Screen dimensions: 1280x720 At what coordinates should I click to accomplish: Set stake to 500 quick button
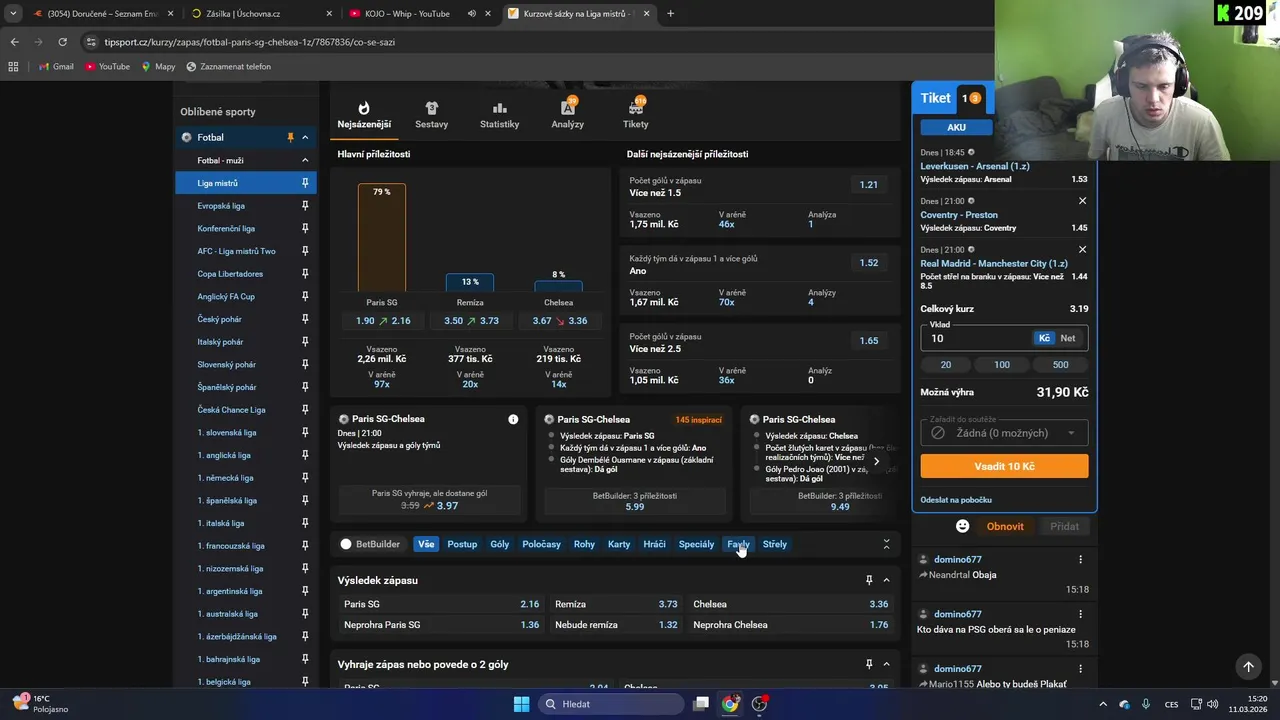coord(1060,365)
